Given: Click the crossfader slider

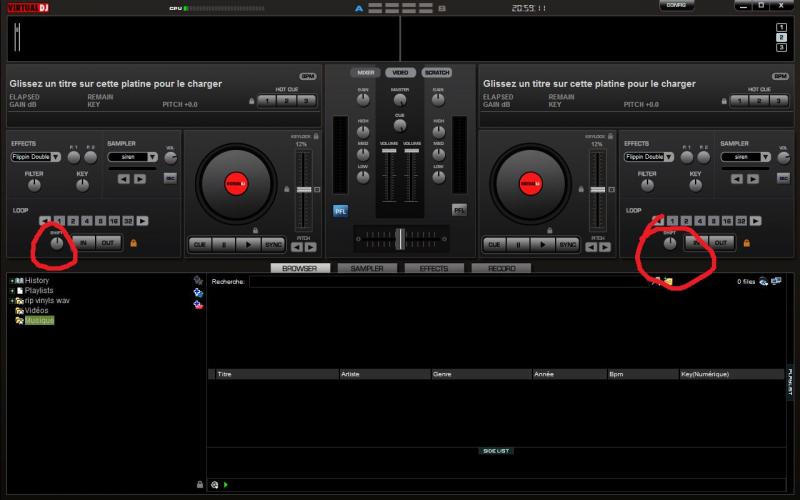Looking at the screenshot, I should (x=400, y=238).
